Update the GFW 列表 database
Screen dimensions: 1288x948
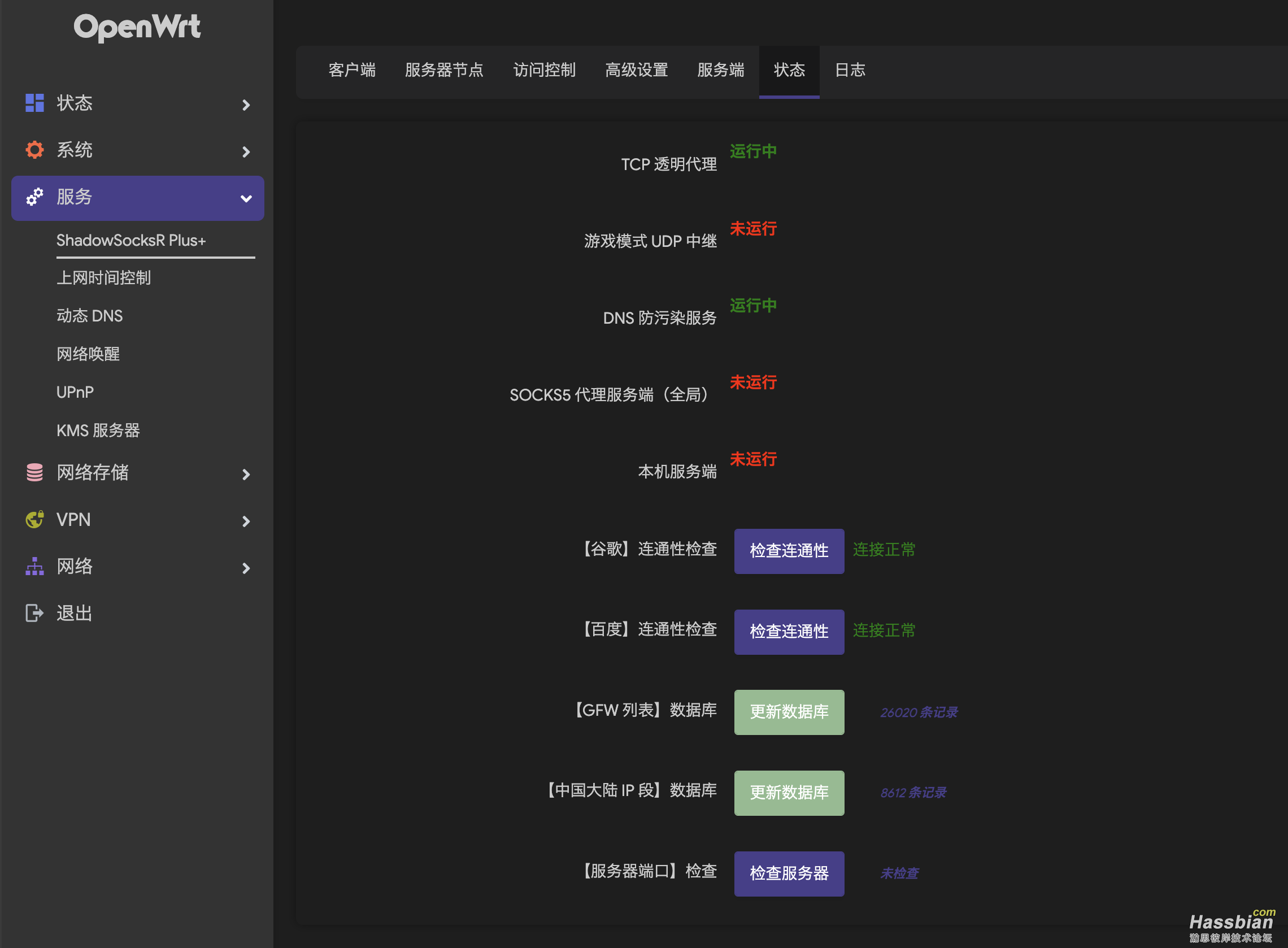(789, 712)
